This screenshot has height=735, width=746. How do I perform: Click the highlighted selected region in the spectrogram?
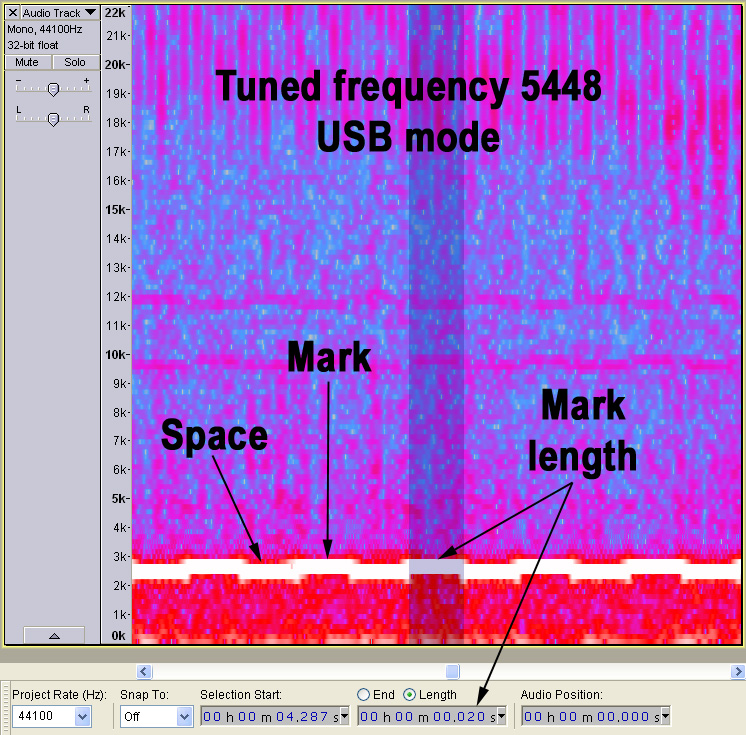tap(436, 325)
